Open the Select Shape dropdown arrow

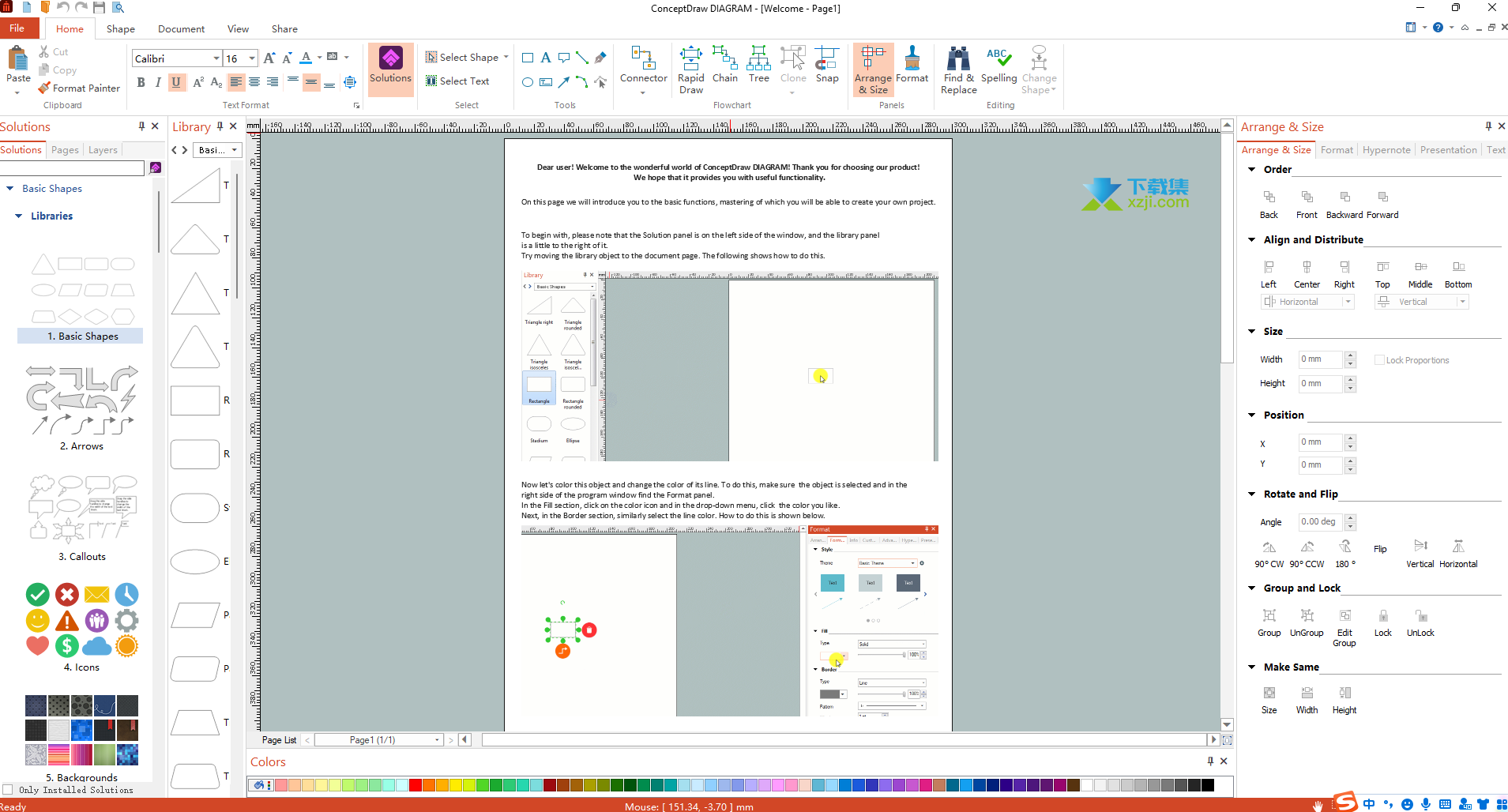(506, 57)
